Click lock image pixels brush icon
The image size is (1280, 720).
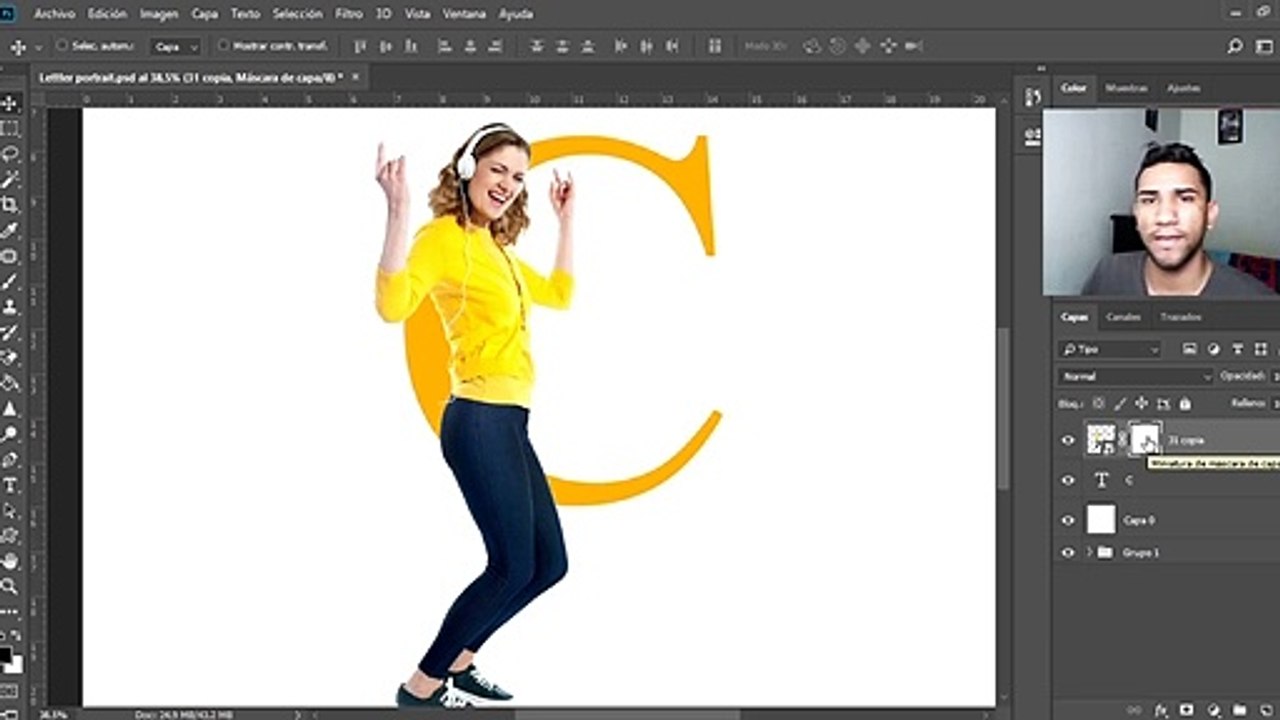click(x=1120, y=404)
